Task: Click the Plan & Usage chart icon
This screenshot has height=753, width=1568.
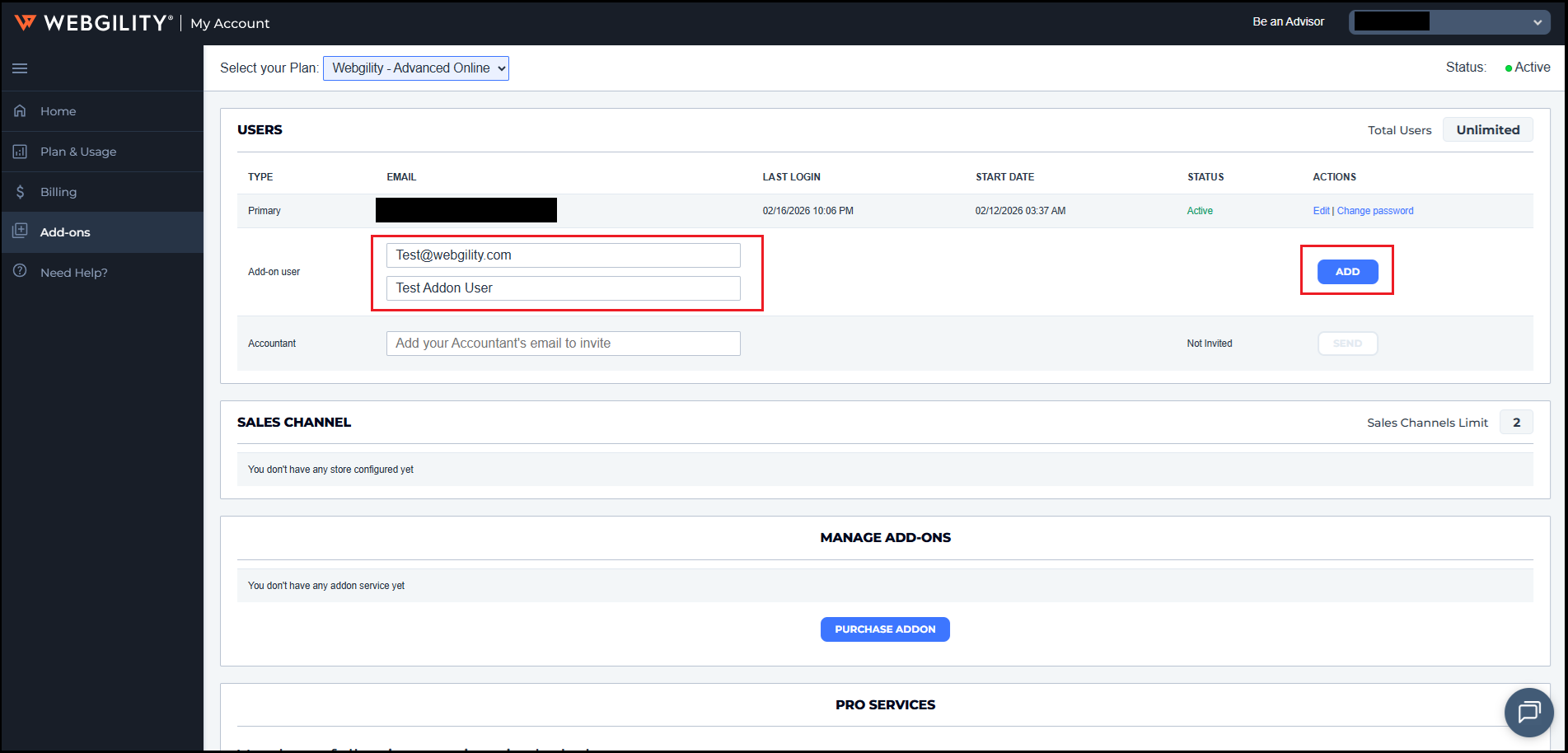Action: pos(20,152)
